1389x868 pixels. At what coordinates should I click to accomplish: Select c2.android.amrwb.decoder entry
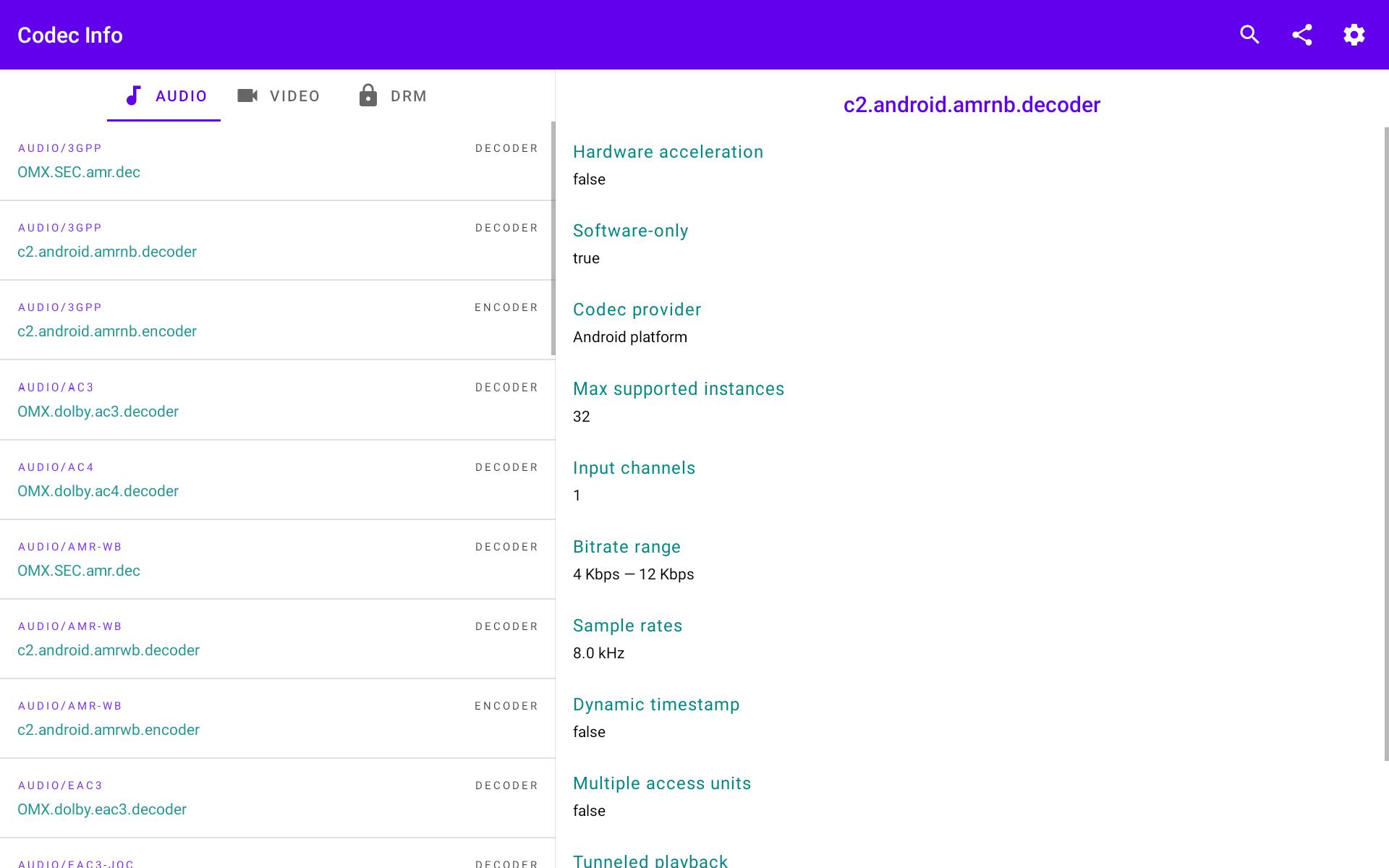click(276, 639)
